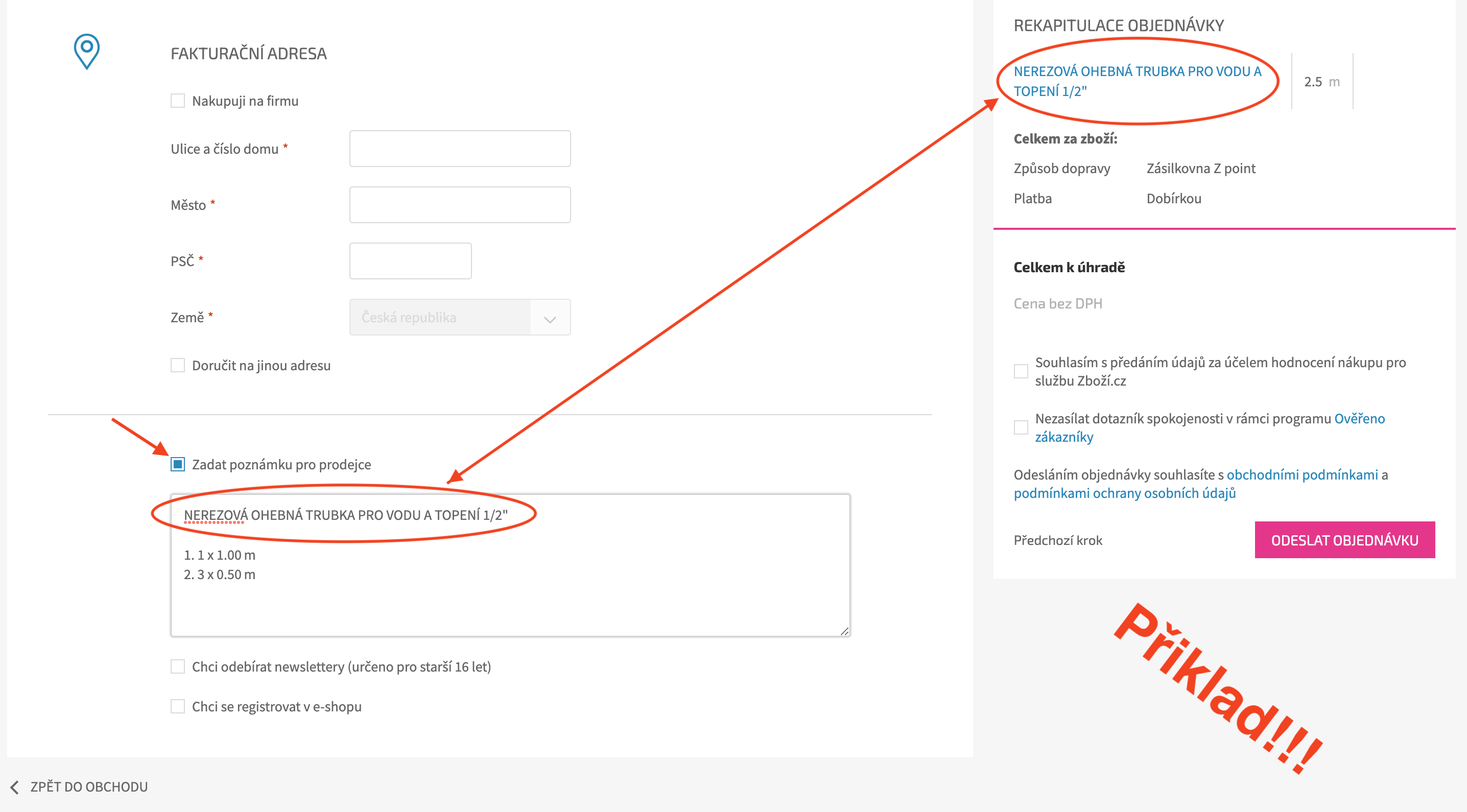Enable Doručit na jinou adresu checkbox

coord(178,365)
